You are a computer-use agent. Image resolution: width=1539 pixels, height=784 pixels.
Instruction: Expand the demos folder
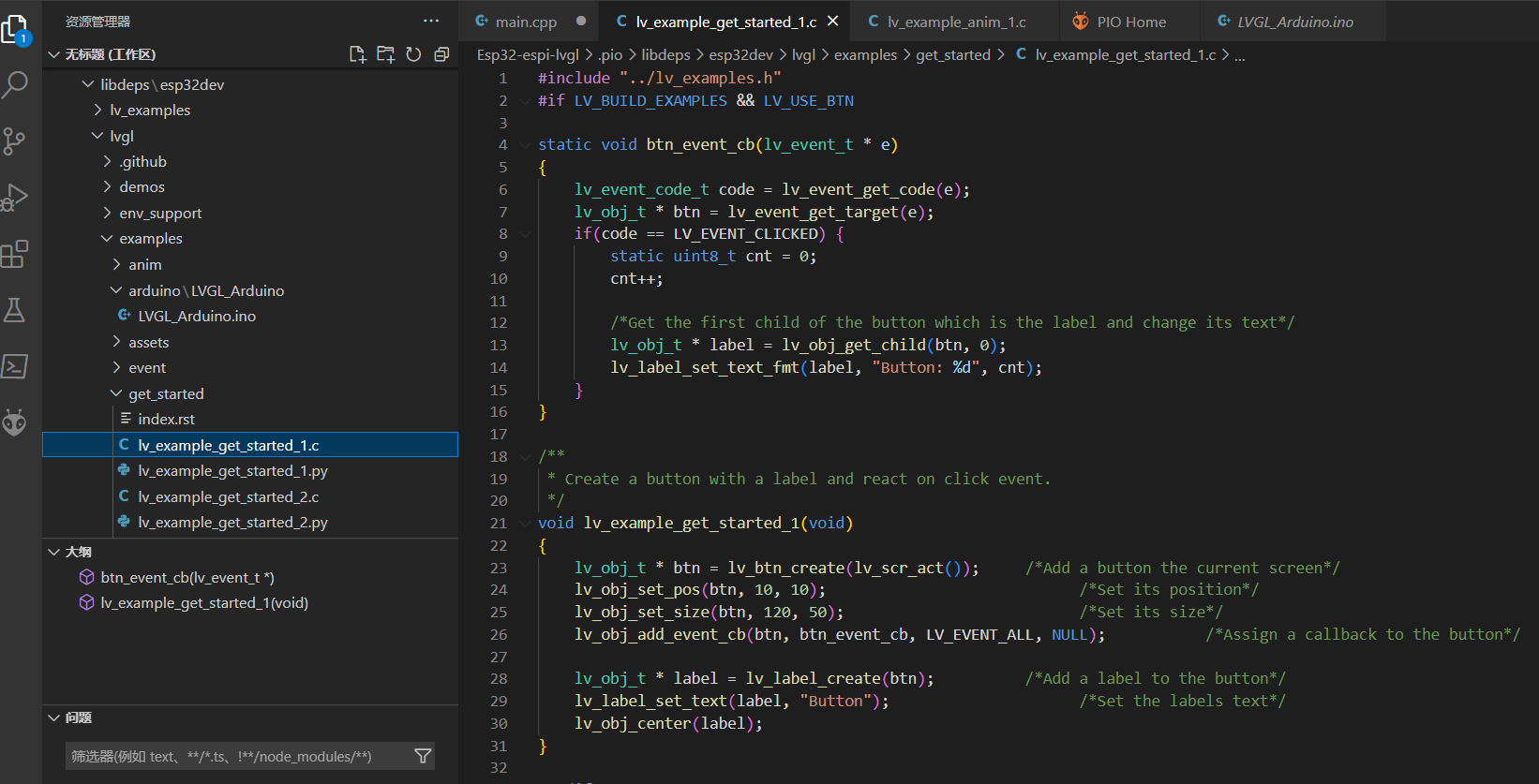tap(142, 187)
